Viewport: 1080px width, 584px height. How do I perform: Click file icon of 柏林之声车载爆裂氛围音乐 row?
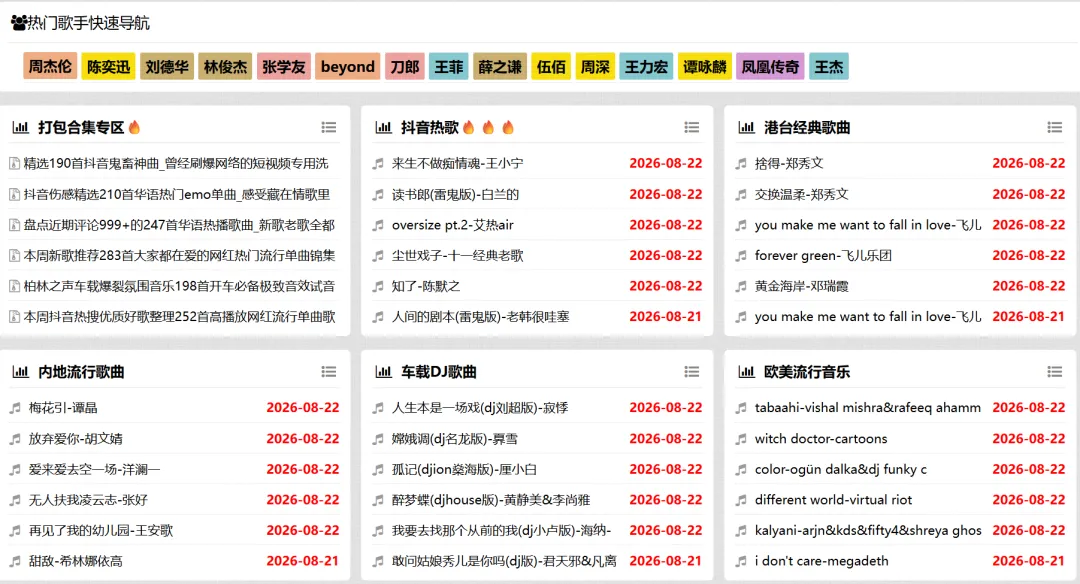pos(14,286)
